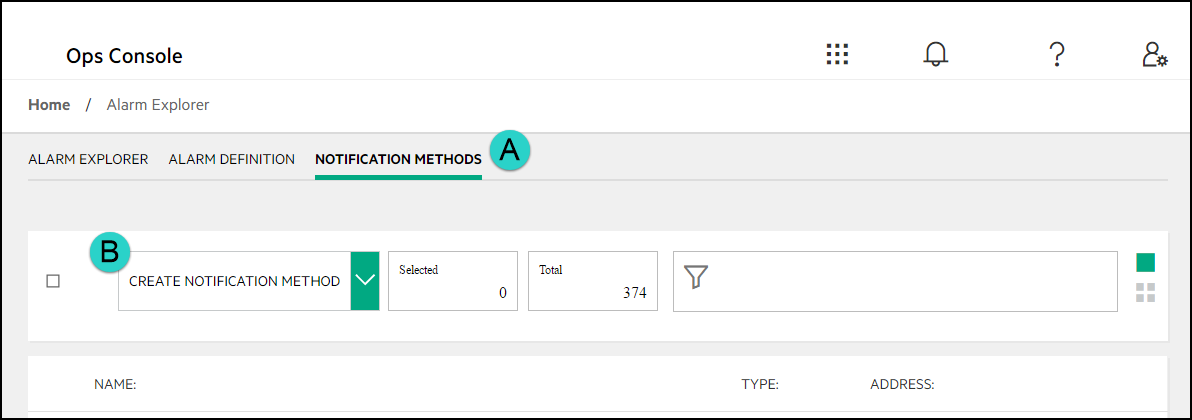Click the Alarm Explorer breadcrumb
Image resolution: width=1192 pixels, height=420 pixels.
point(158,104)
